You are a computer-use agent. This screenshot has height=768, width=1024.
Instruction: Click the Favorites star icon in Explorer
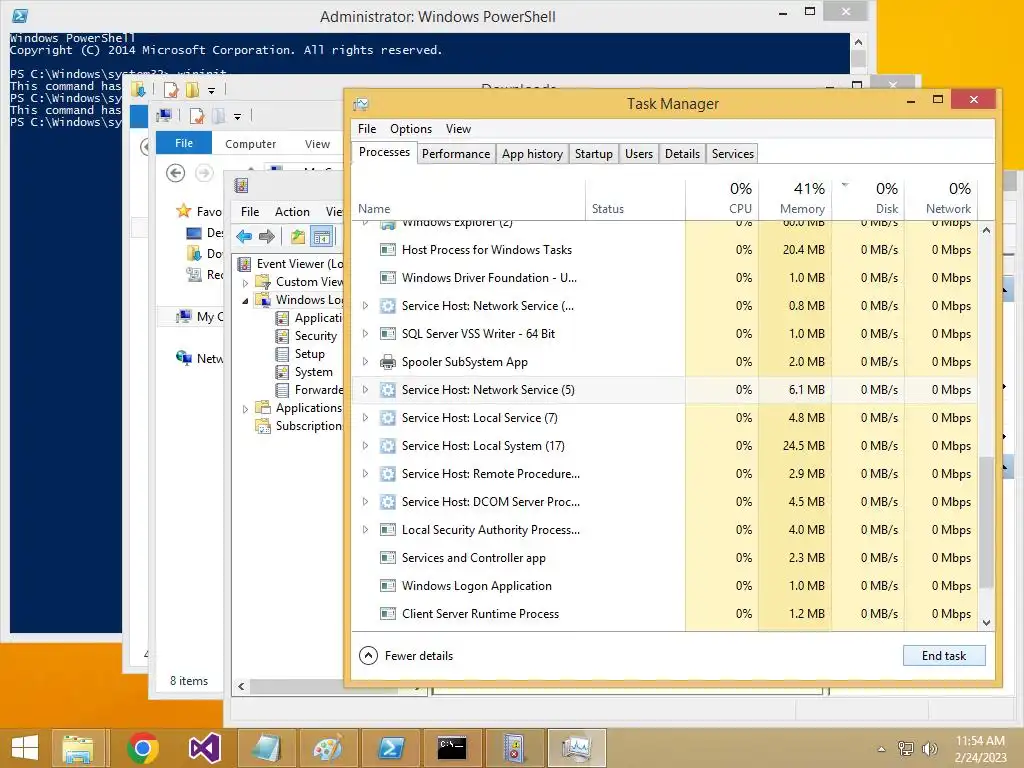click(x=184, y=211)
